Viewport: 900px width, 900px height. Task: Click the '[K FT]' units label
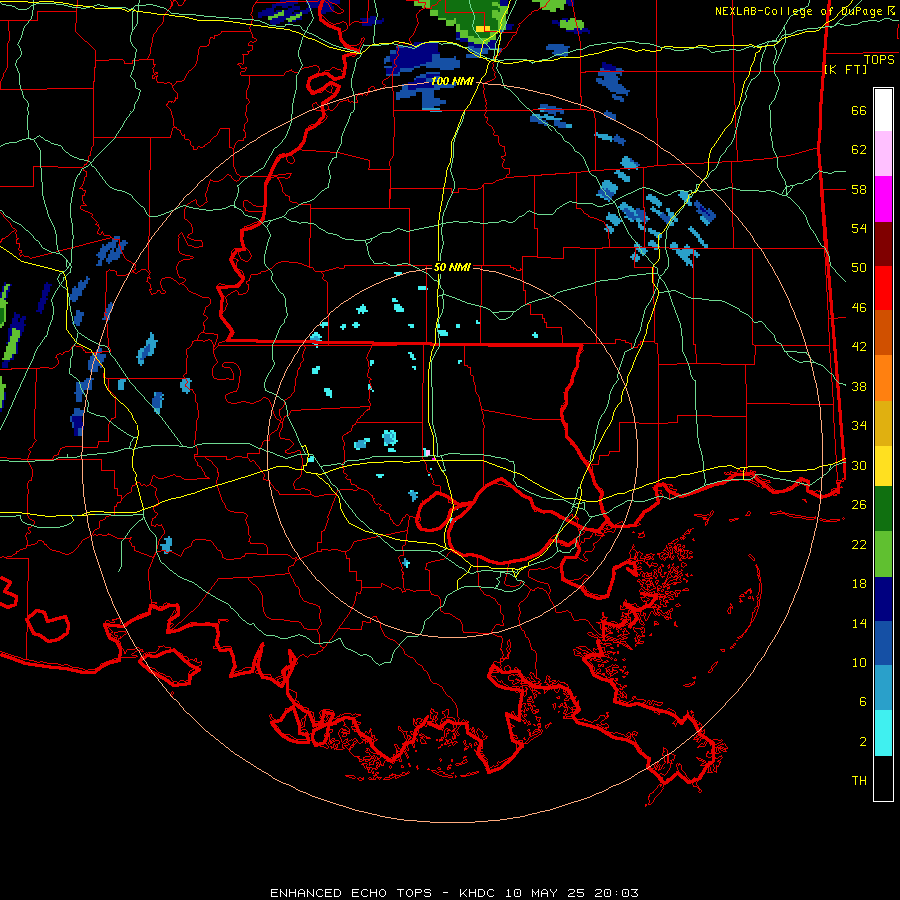[x=845, y=69]
